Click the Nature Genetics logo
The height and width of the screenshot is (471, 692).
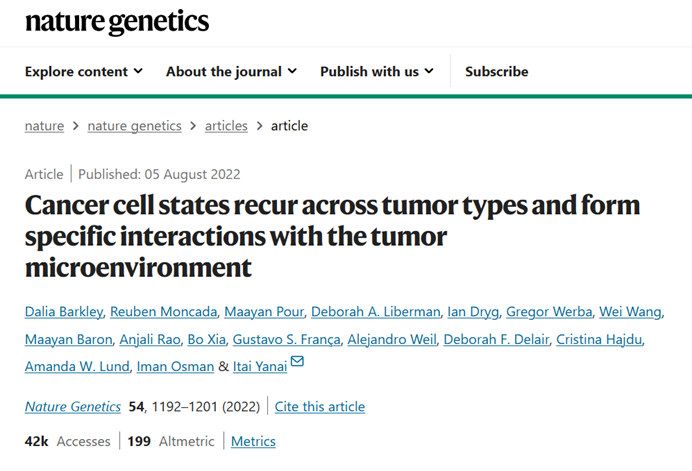tap(117, 21)
